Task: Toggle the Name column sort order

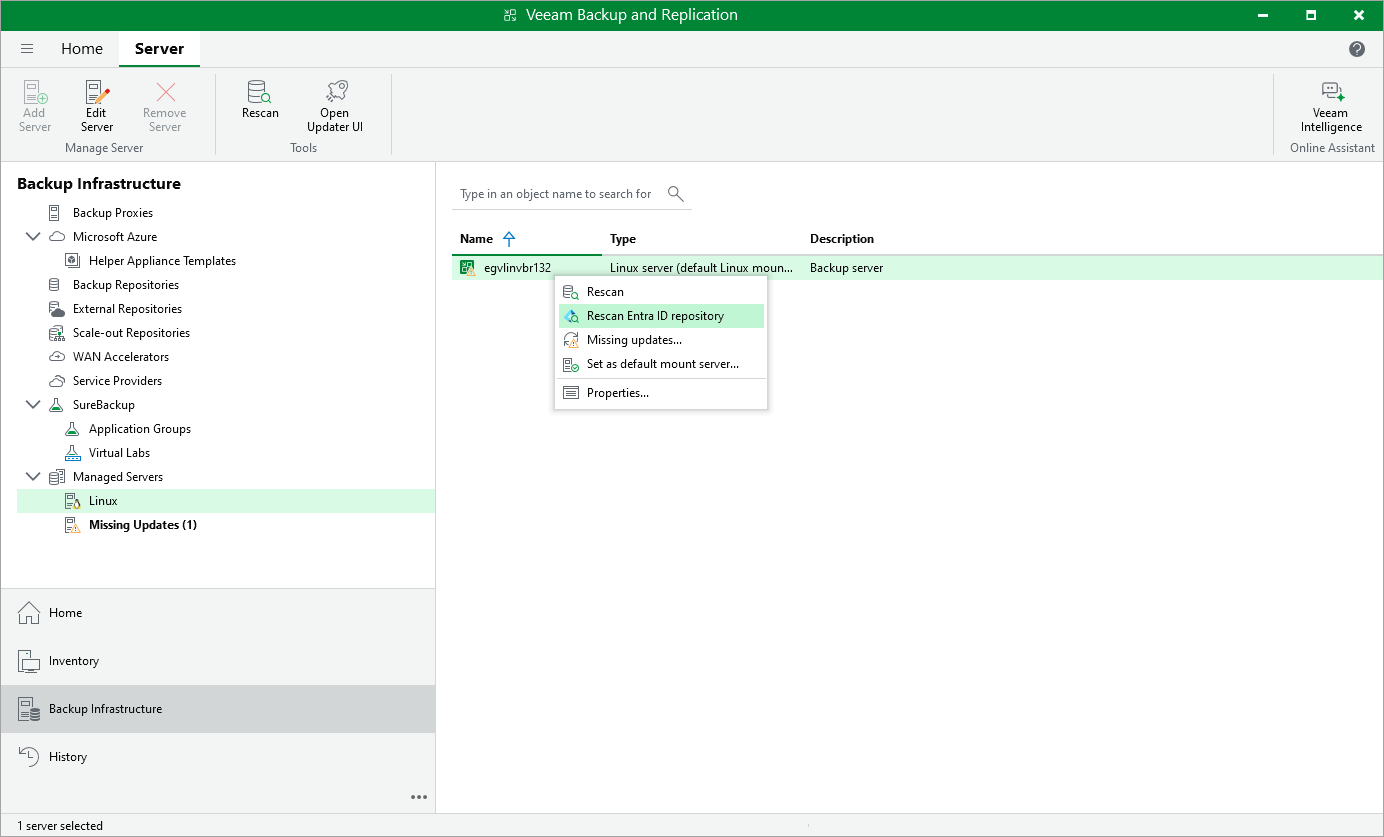Action: click(509, 238)
